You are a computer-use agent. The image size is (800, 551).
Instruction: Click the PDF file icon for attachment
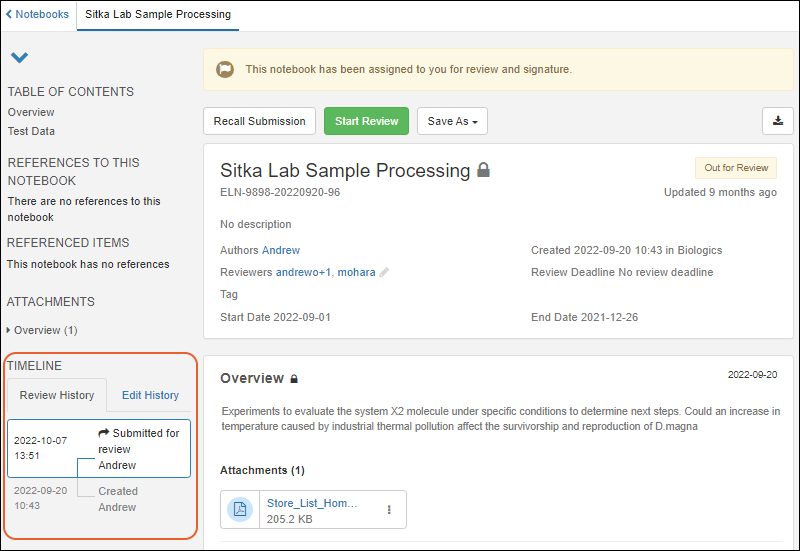[241, 509]
